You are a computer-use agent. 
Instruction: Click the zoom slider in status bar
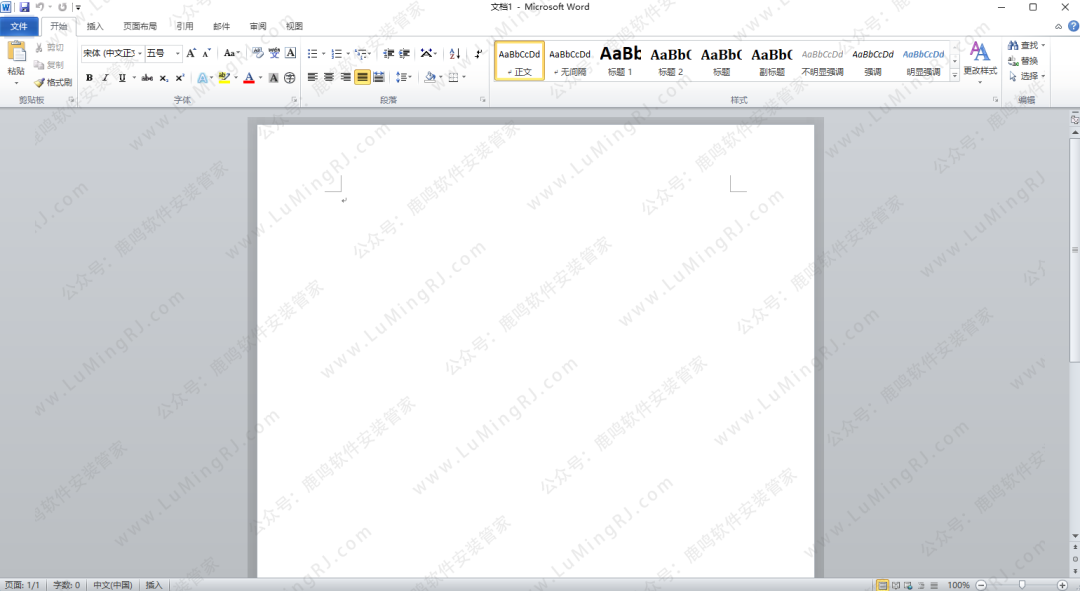click(1021, 584)
